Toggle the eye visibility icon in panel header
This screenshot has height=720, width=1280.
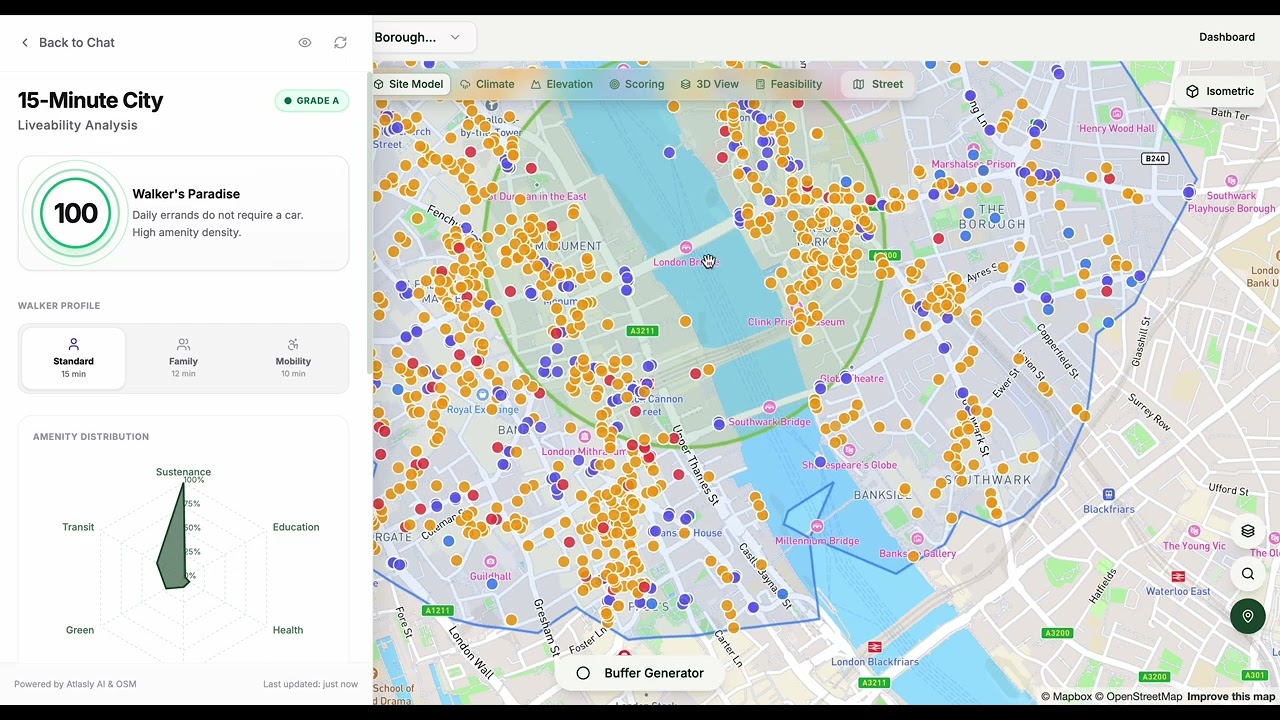[305, 43]
